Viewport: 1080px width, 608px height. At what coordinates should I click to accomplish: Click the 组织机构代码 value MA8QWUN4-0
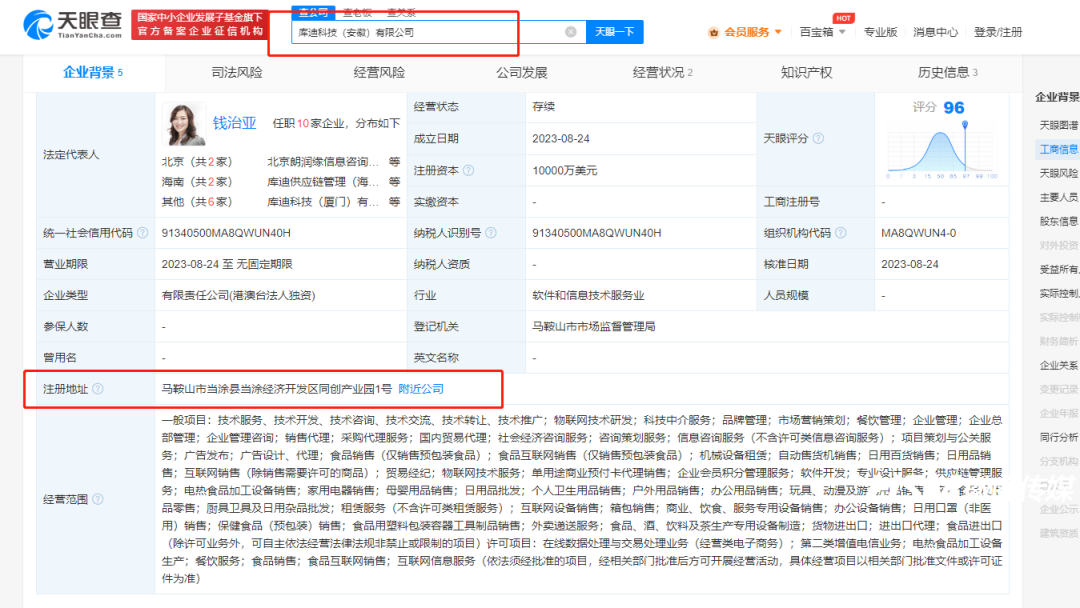coord(918,233)
